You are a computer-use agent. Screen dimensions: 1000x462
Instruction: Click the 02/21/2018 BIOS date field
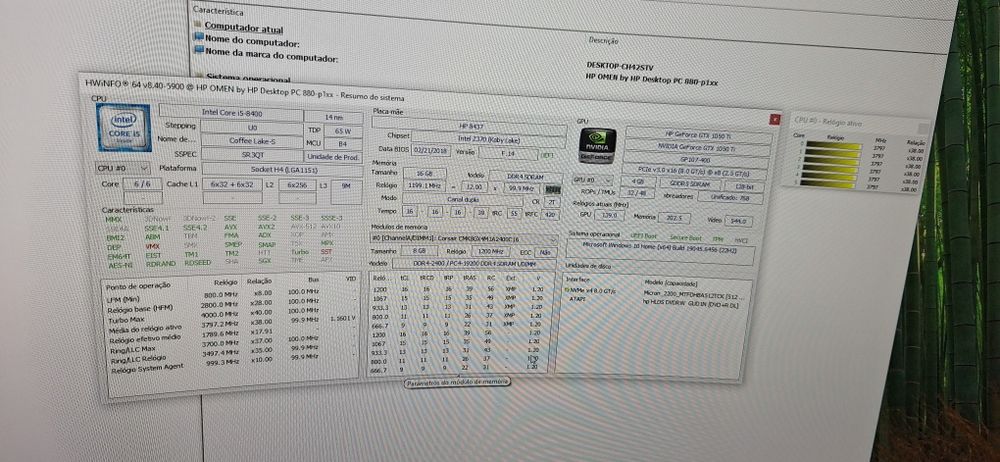[x=431, y=151]
